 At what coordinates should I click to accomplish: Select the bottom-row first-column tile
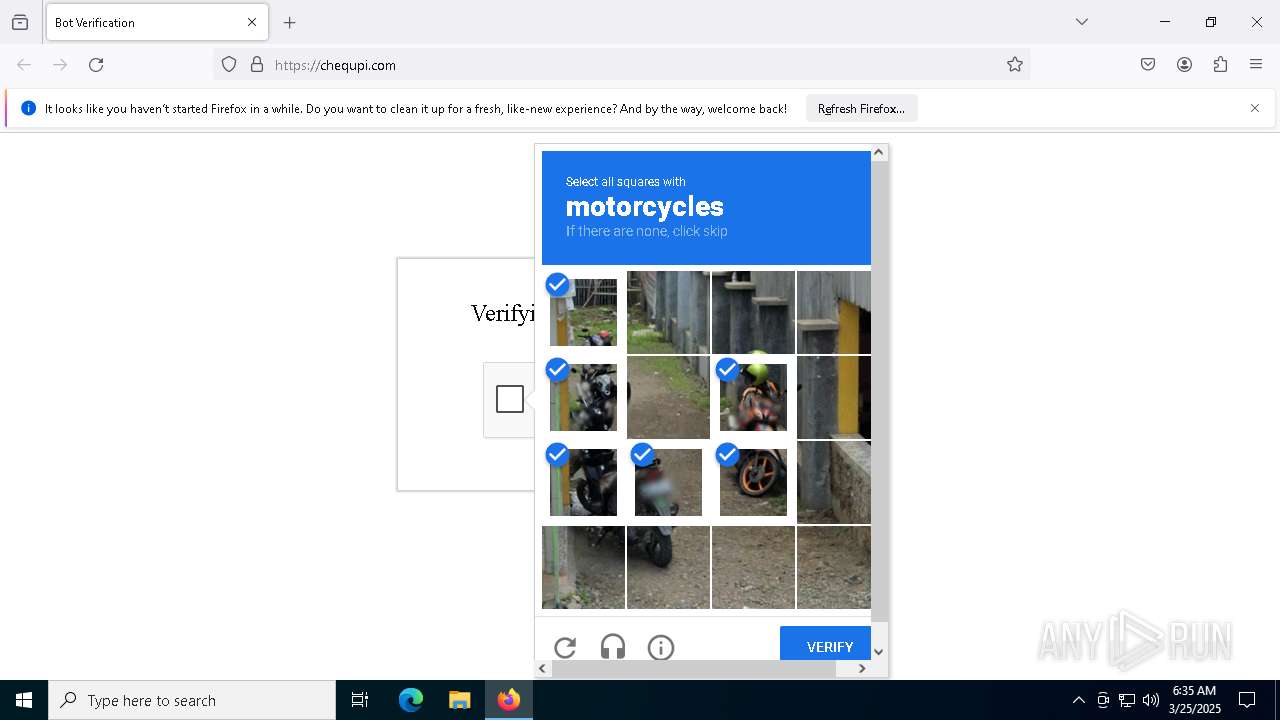tap(583, 567)
